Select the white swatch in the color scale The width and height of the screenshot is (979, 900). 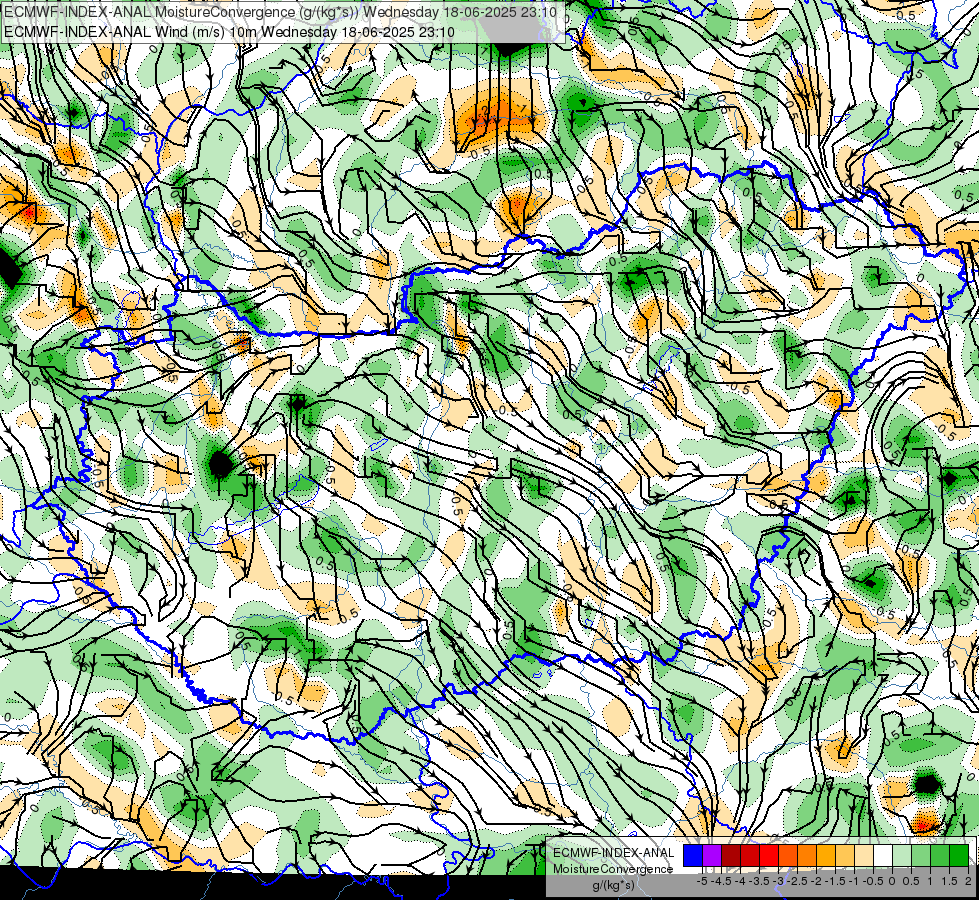pyautogui.click(x=883, y=855)
